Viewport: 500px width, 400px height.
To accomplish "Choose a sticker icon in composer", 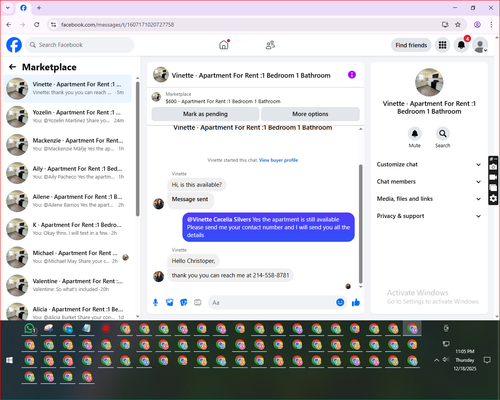I will click(184, 302).
